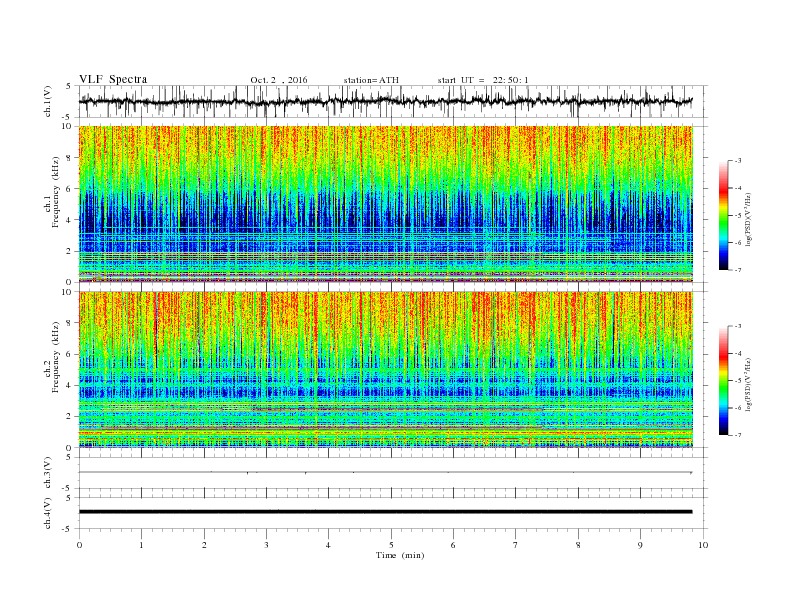Screen dimensions: 792x612
Task: Click time axis tick label "10" at bottom
Action: point(703,545)
